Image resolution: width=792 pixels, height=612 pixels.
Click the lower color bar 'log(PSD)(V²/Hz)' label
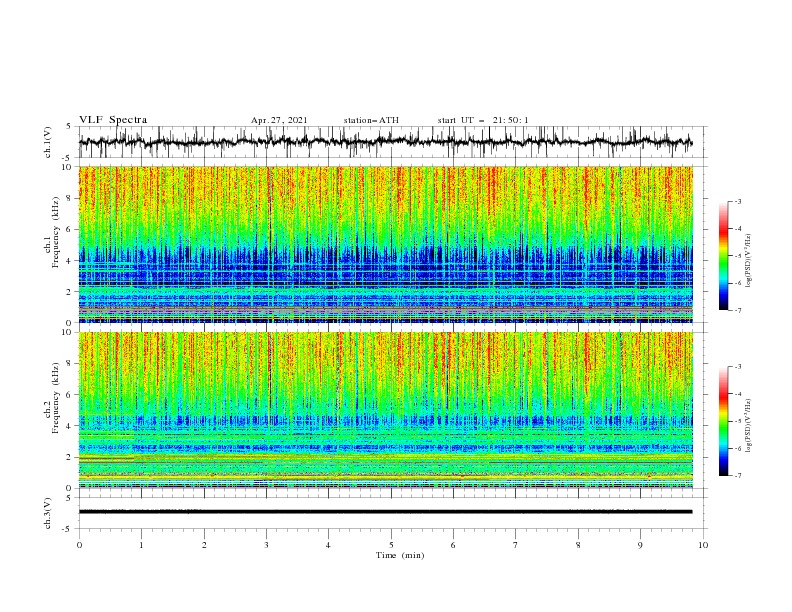(749, 426)
